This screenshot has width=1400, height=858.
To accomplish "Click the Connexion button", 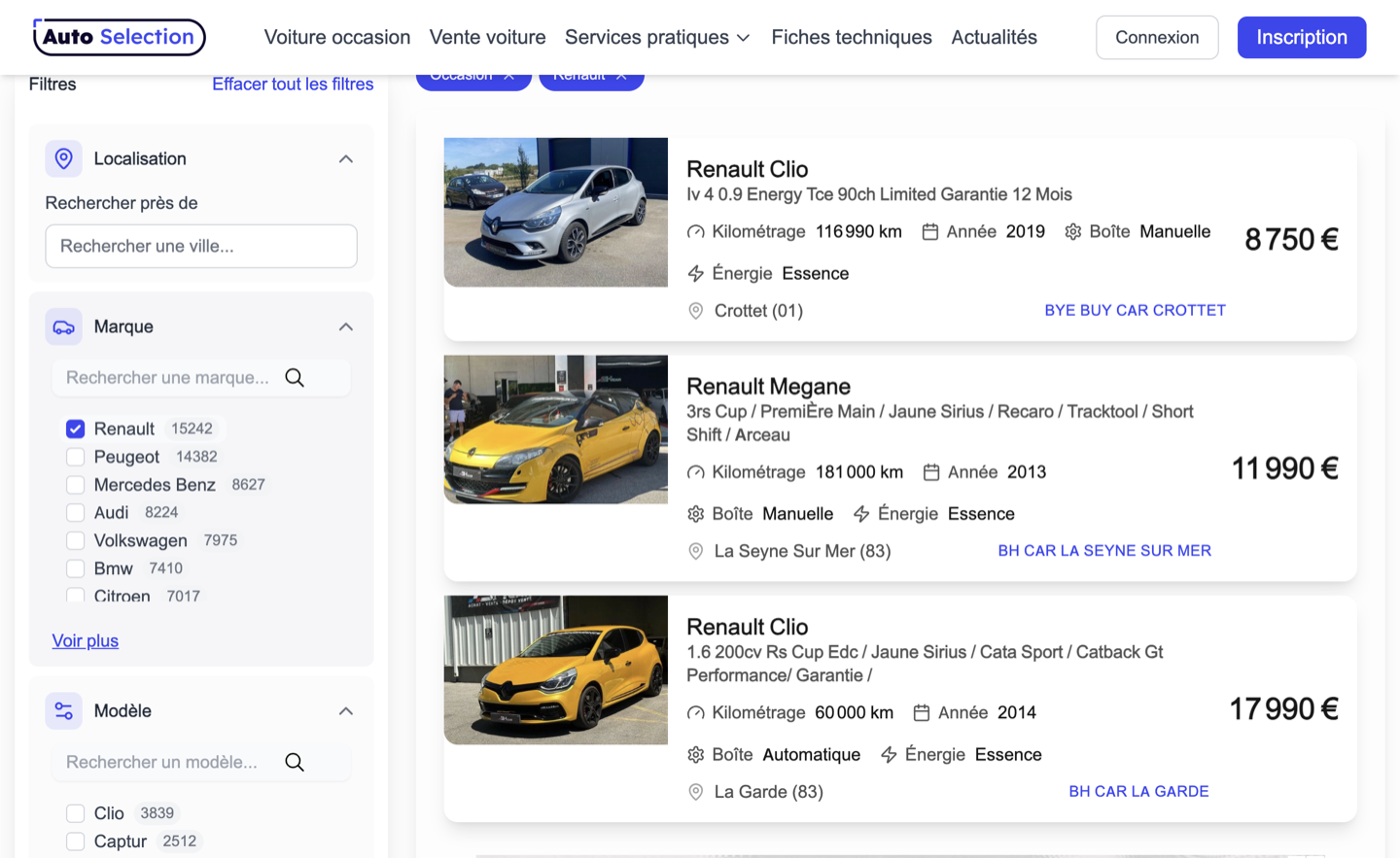I will coord(1157,37).
